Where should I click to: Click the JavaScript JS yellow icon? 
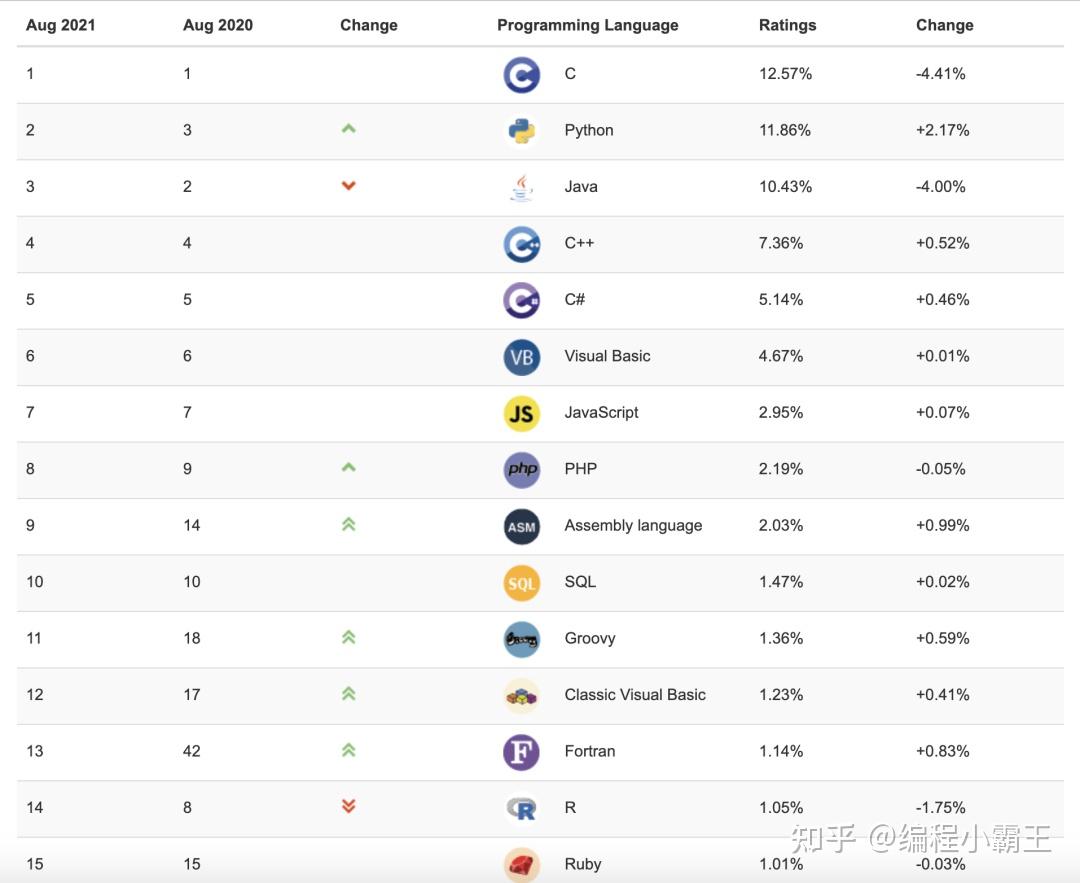point(521,413)
